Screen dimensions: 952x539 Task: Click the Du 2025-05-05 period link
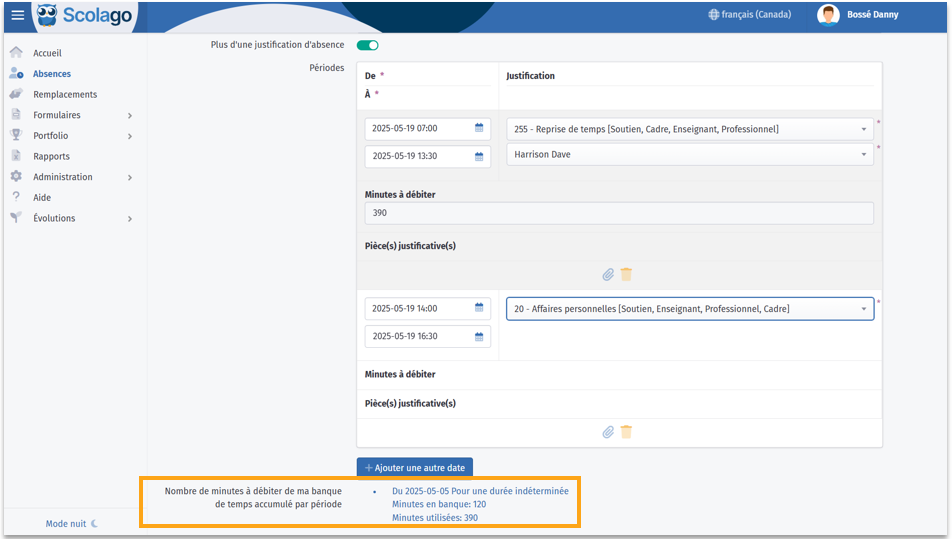pyautogui.click(x=480, y=490)
